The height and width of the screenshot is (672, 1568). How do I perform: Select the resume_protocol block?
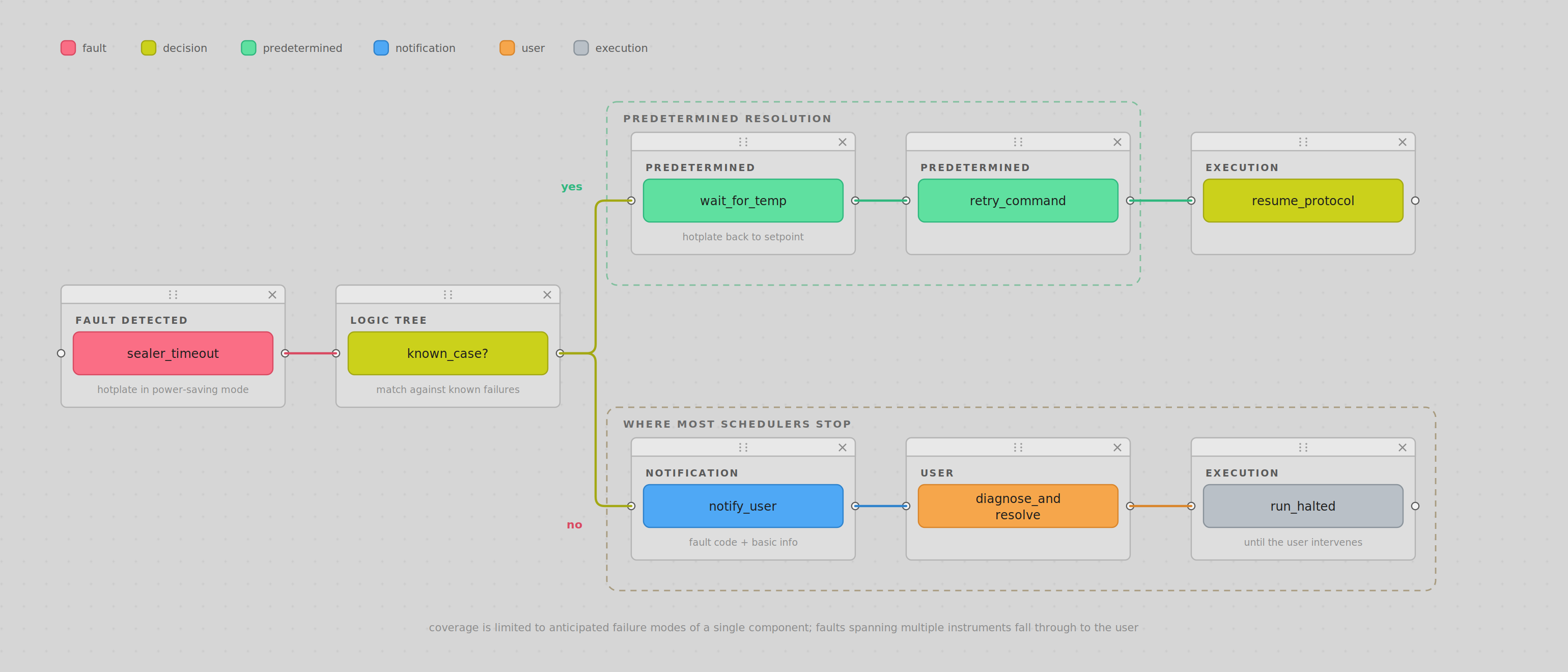coord(1303,200)
